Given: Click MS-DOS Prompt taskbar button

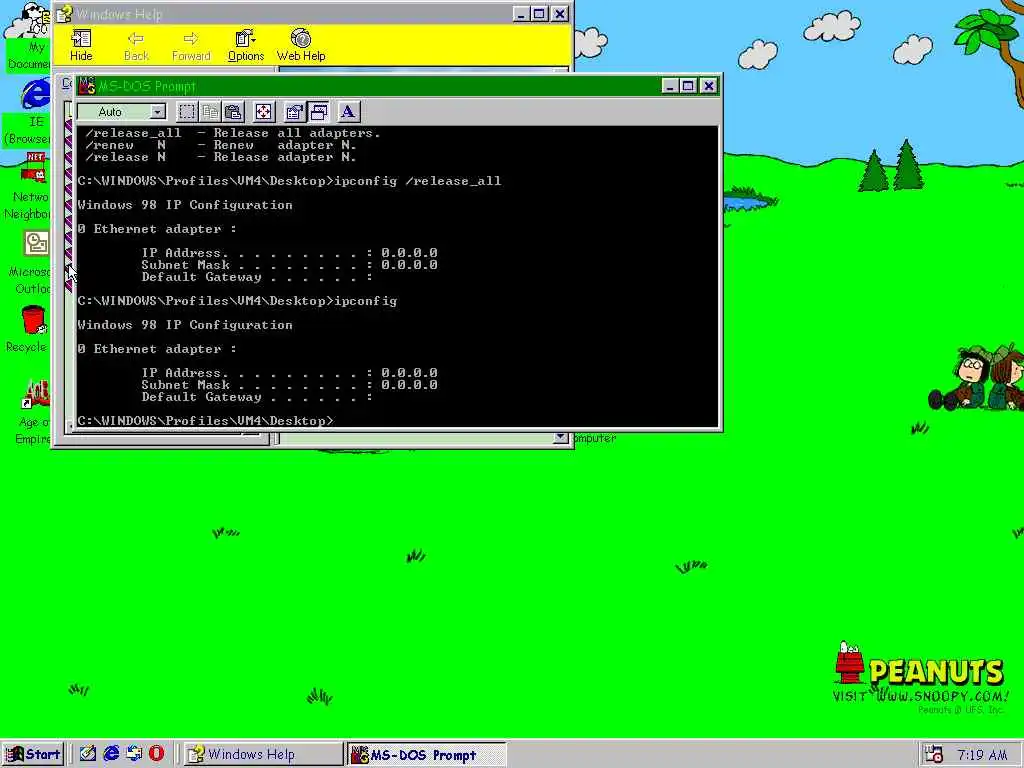Looking at the screenshot, I should point(426,754).
